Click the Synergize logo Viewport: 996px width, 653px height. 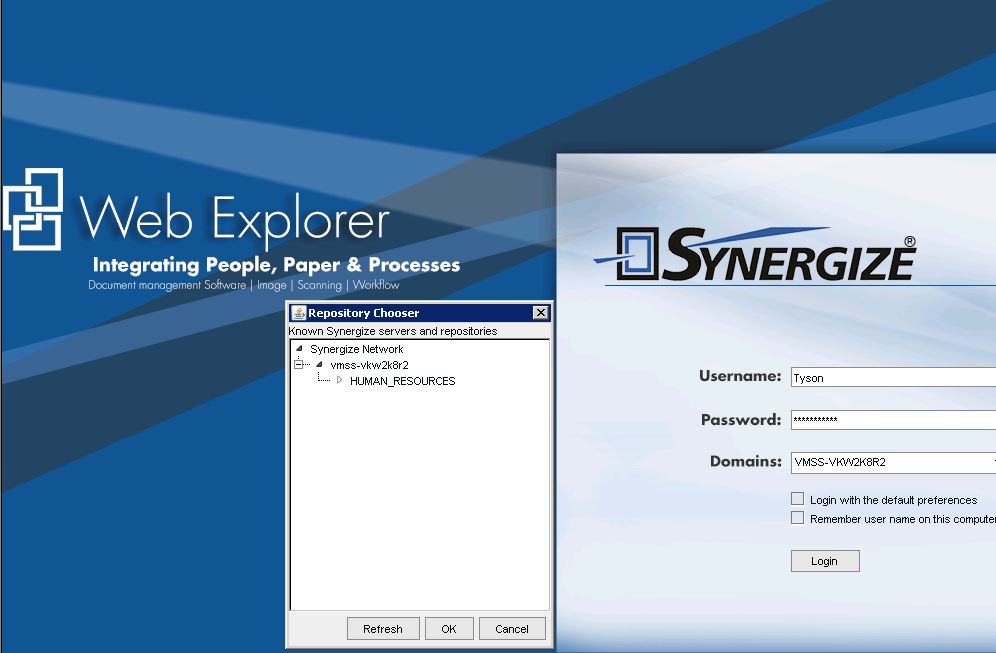756,254
